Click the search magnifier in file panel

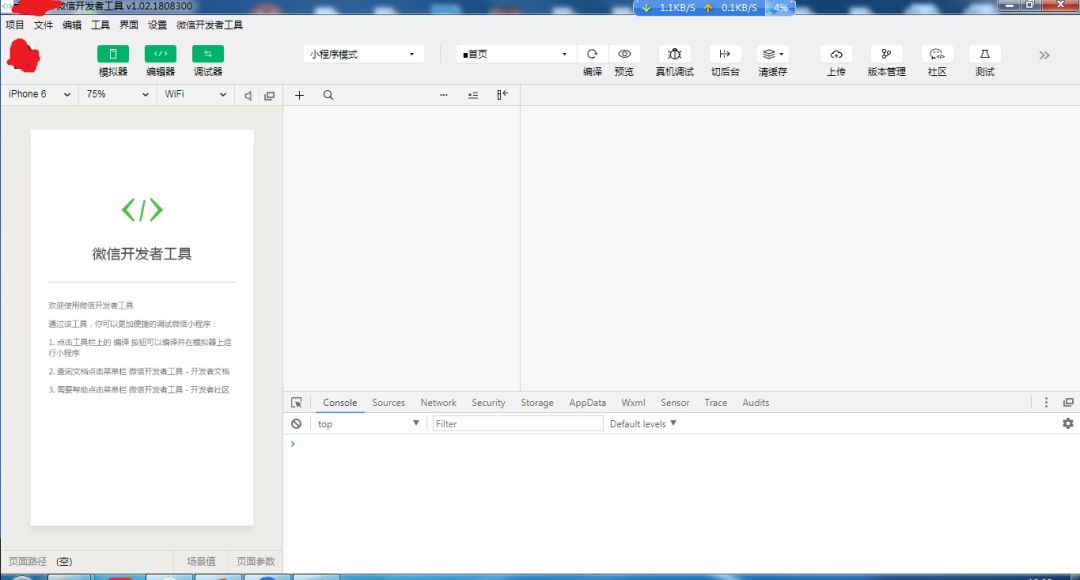(x=328, y=95)
